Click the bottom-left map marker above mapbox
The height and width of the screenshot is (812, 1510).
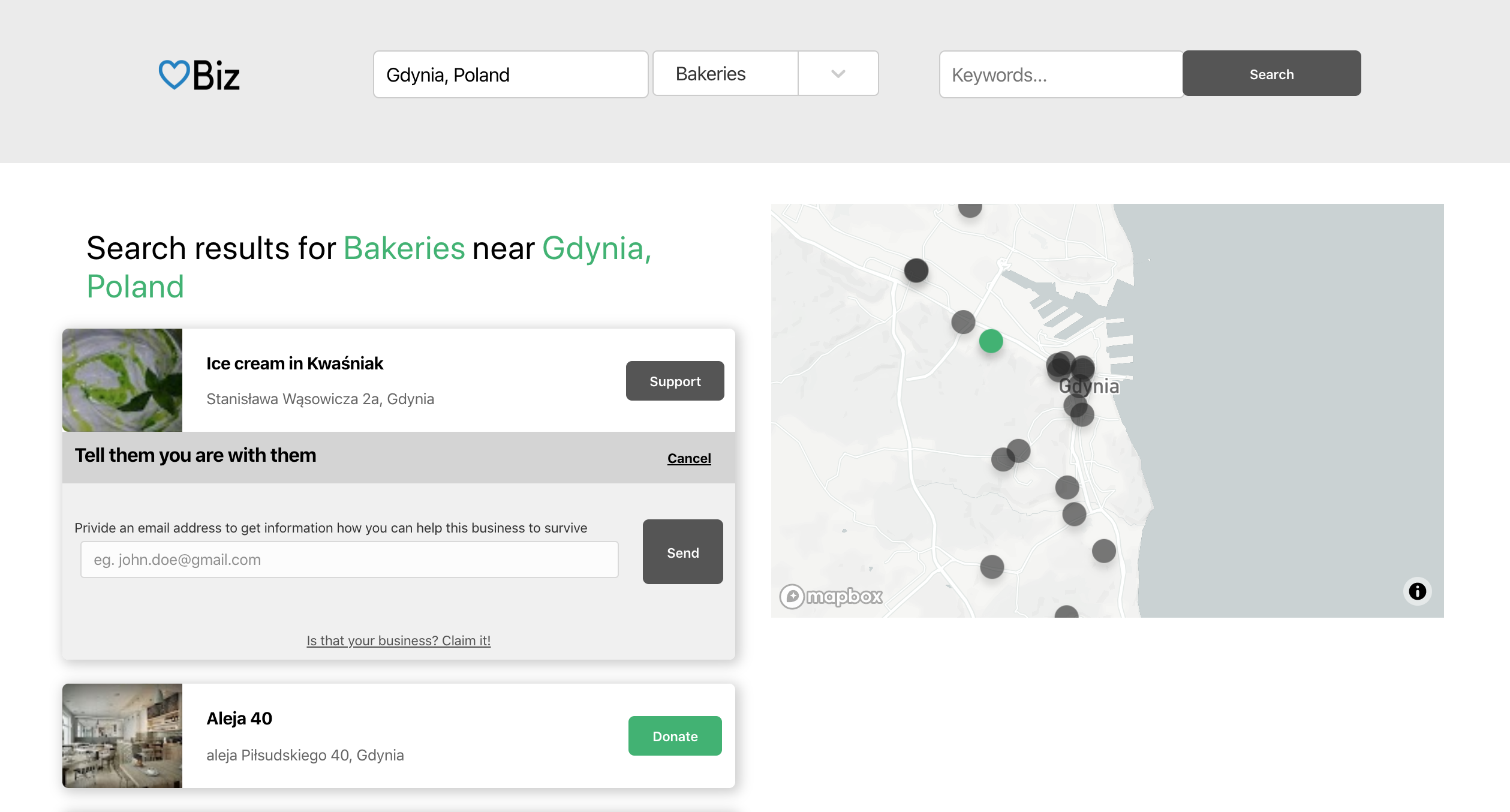pos(992,567)
